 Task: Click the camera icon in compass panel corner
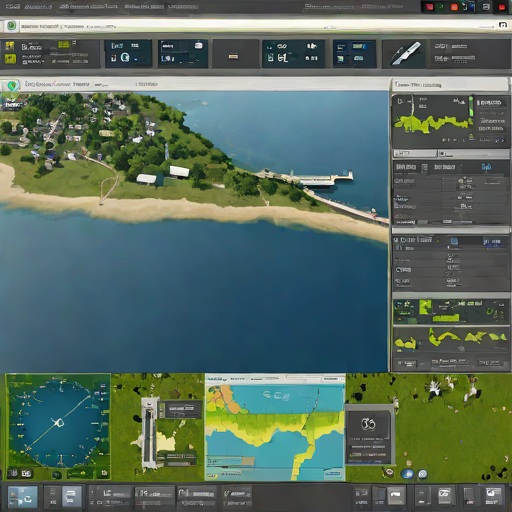pyautogui.click(x=104, y=473)
